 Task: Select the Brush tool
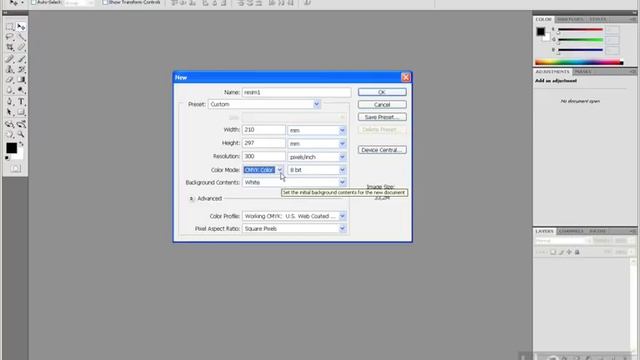[21, 59]
